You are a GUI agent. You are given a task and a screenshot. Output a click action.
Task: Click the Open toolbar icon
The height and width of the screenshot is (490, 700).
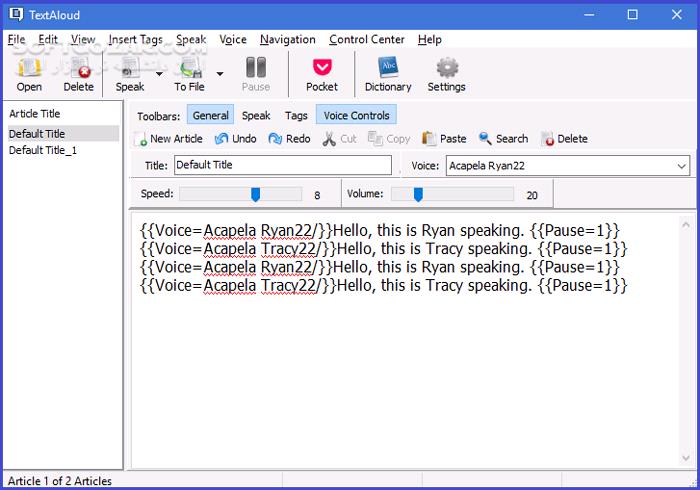29,74
